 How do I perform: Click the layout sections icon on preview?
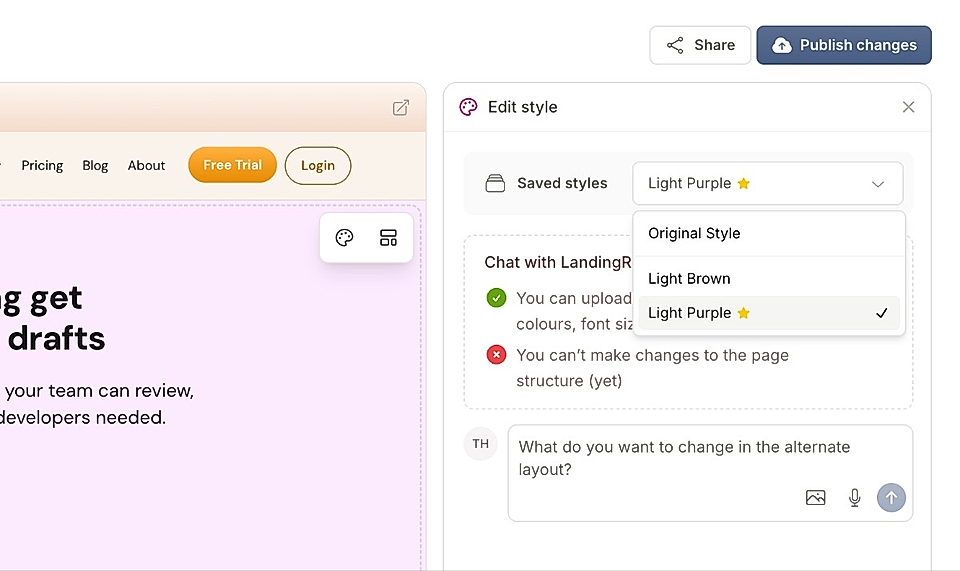(388, 237)
